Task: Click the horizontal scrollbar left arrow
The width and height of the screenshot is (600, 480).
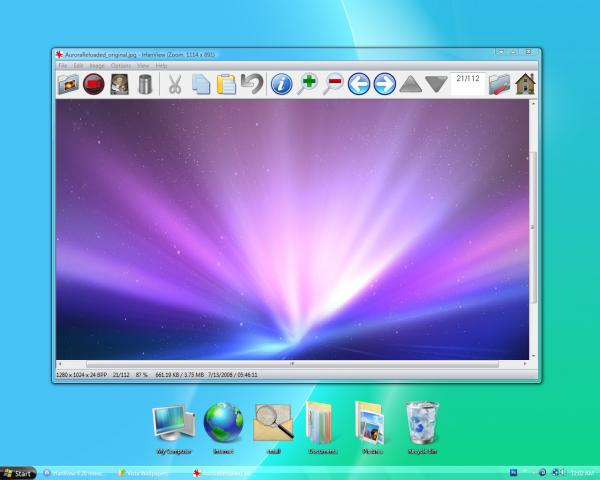Action: 60,364
